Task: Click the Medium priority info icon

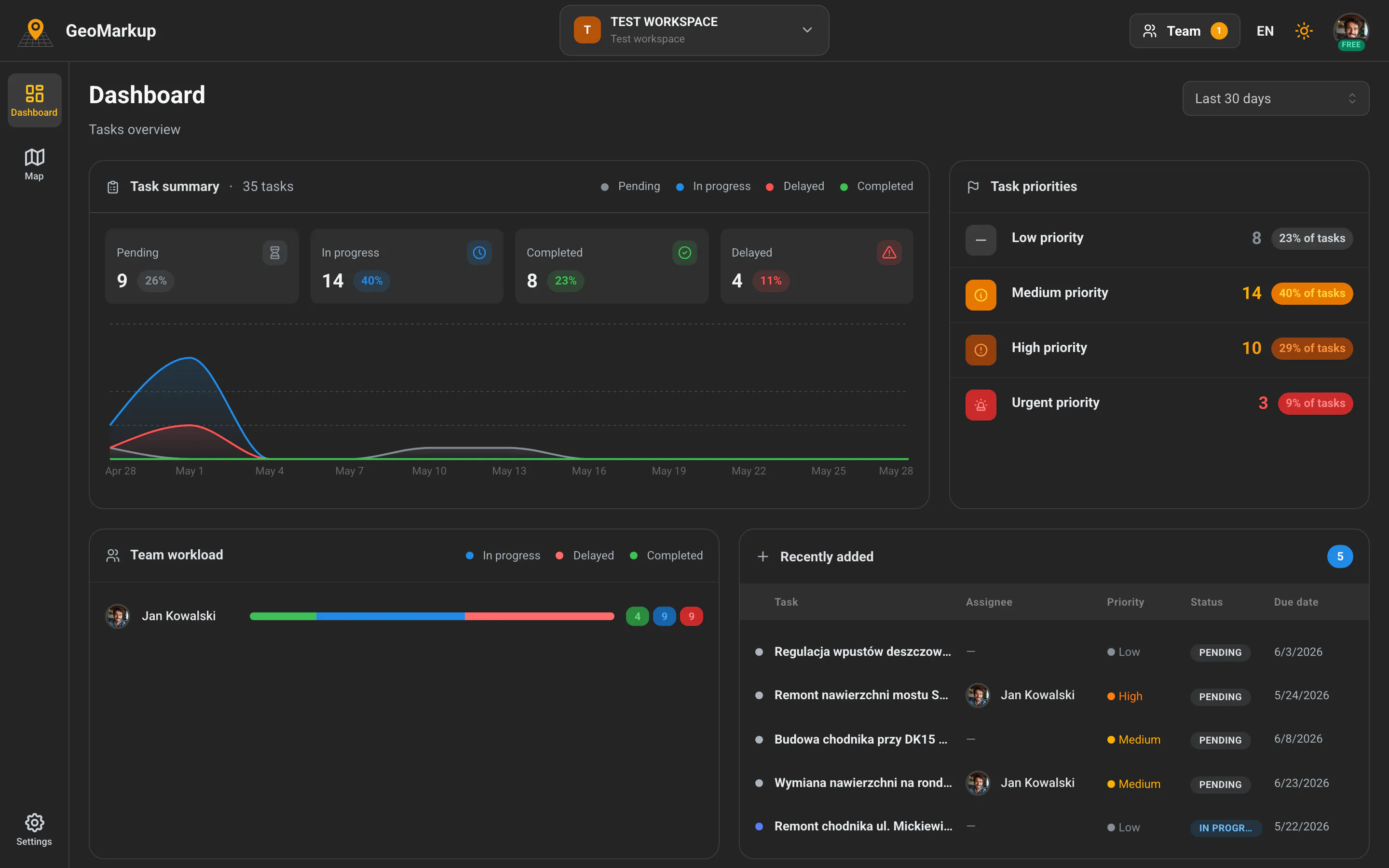Action: tap(980, 295)
